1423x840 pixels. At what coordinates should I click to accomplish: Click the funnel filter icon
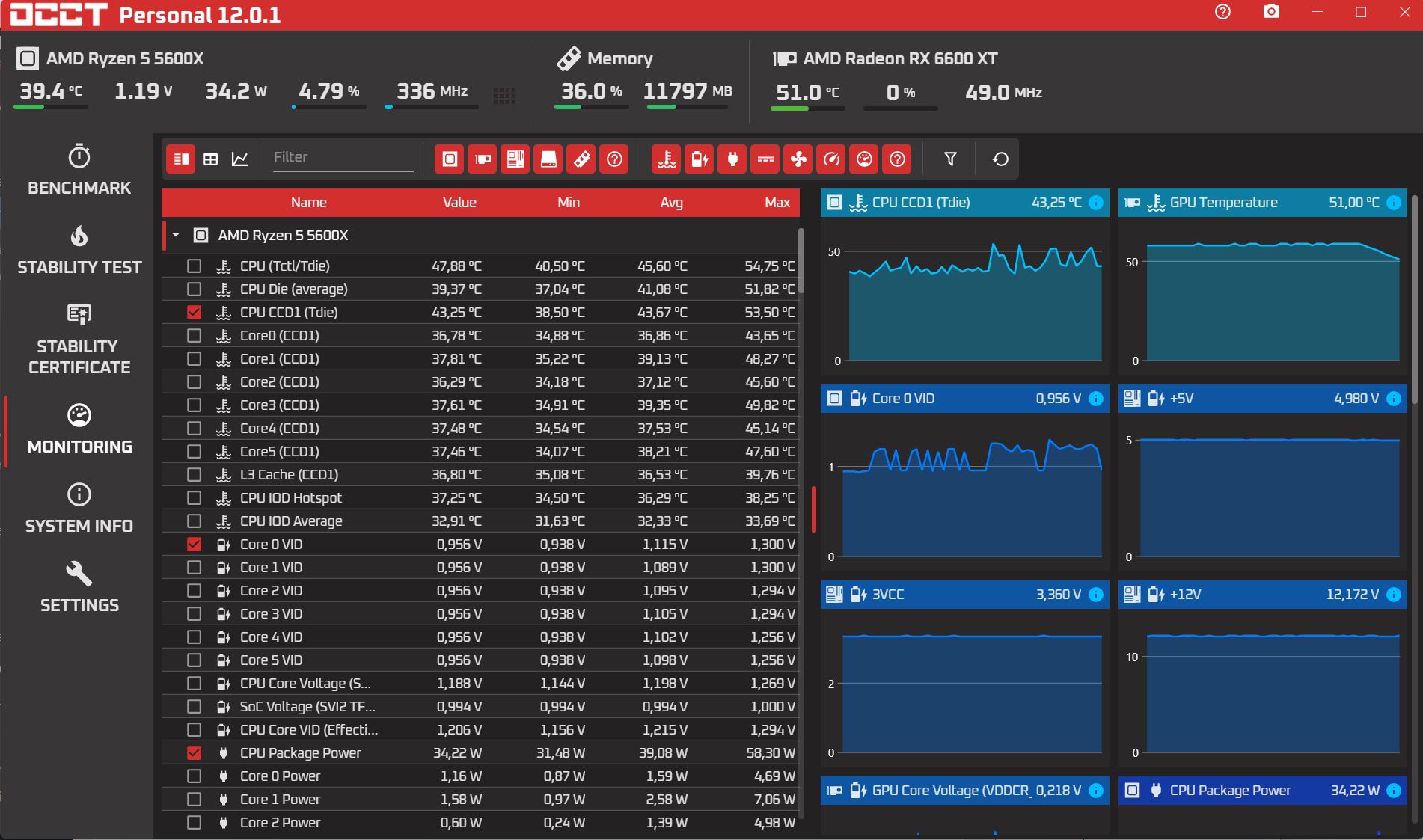950,159
